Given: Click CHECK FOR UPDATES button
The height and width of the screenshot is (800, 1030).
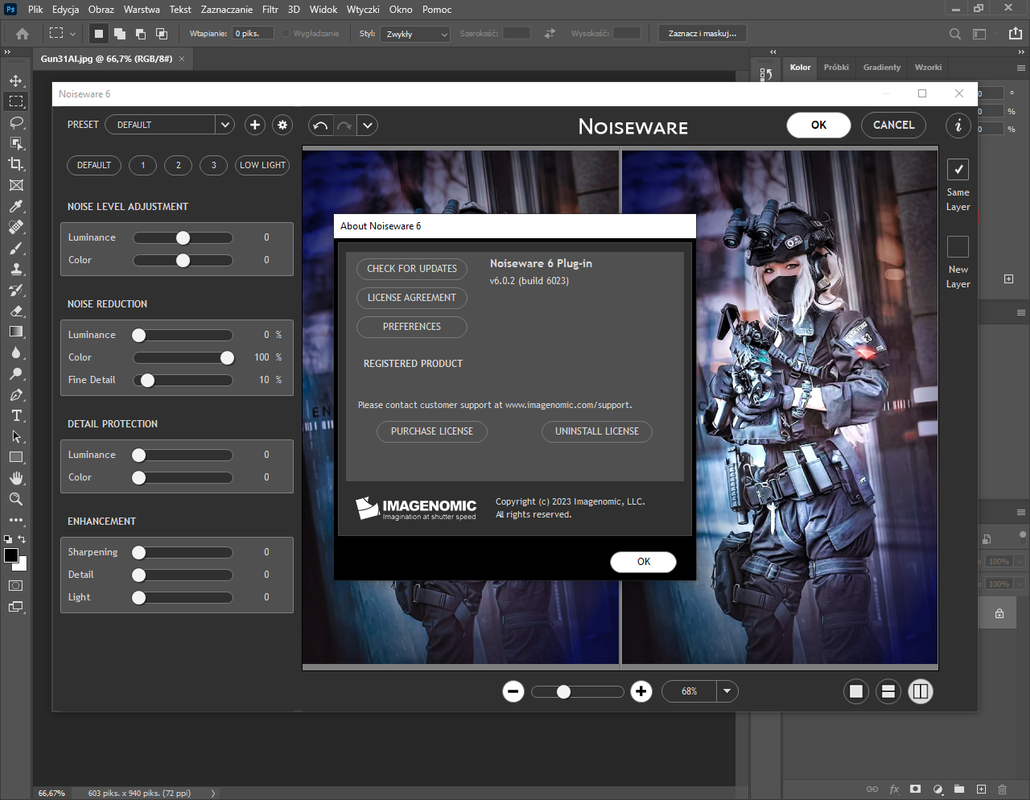Looking at the screenshot, I should [x=412, y=269].
